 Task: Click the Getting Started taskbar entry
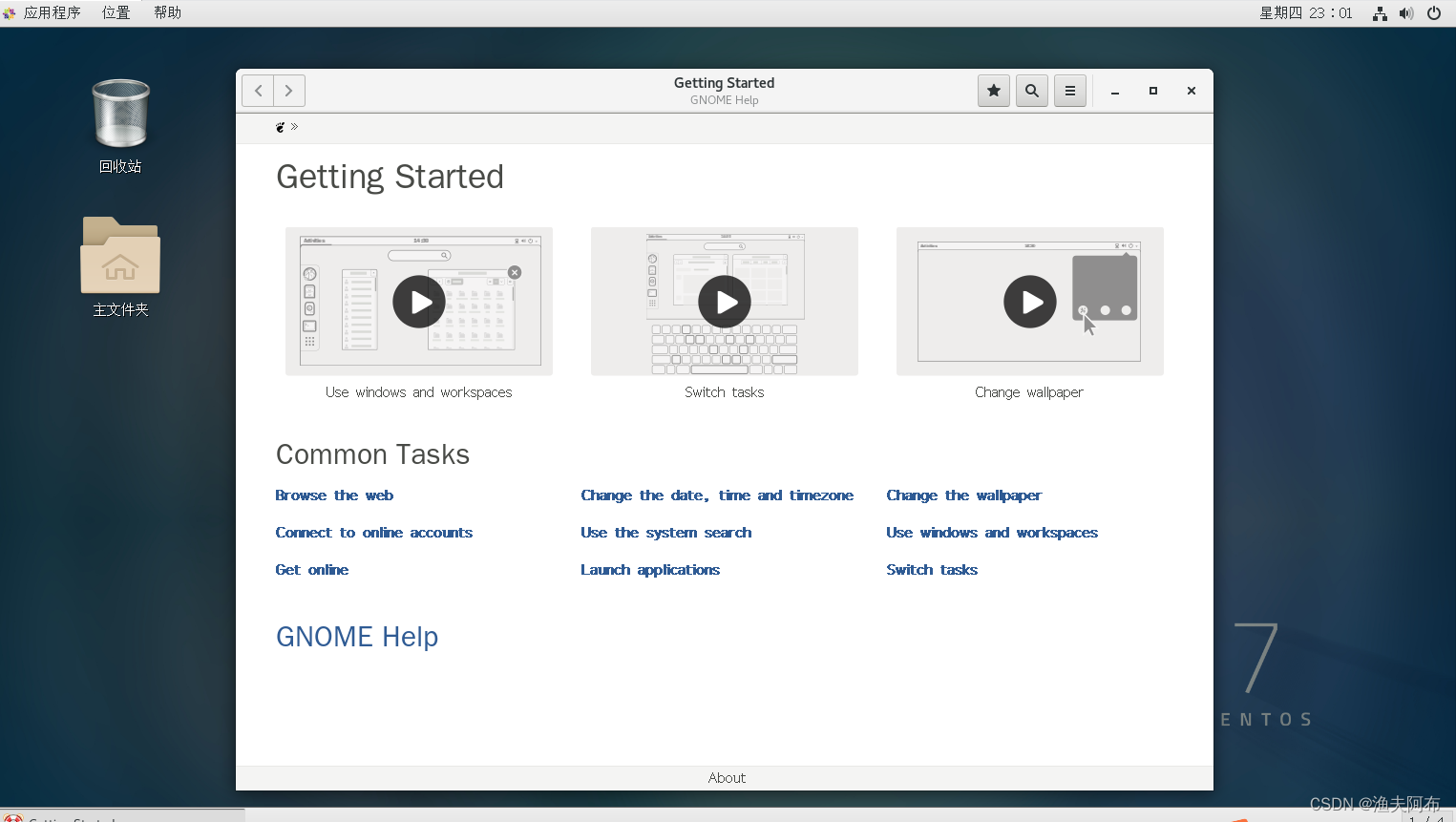[122, 816]
